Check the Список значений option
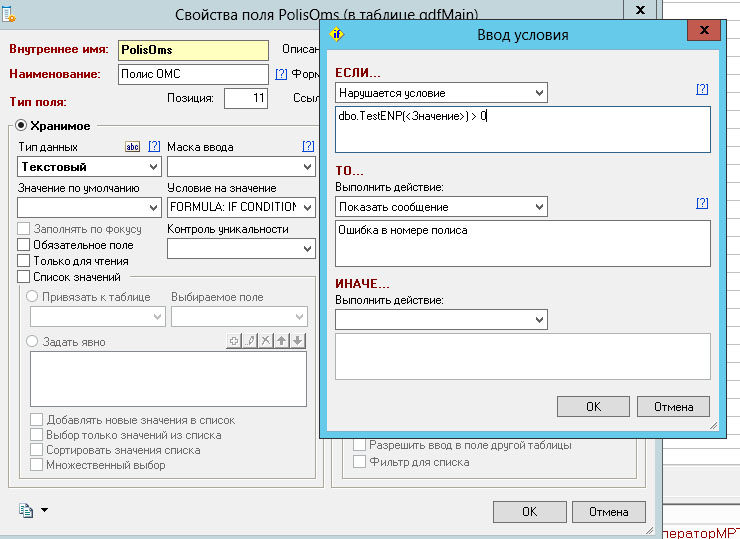 tap(24, 277)
